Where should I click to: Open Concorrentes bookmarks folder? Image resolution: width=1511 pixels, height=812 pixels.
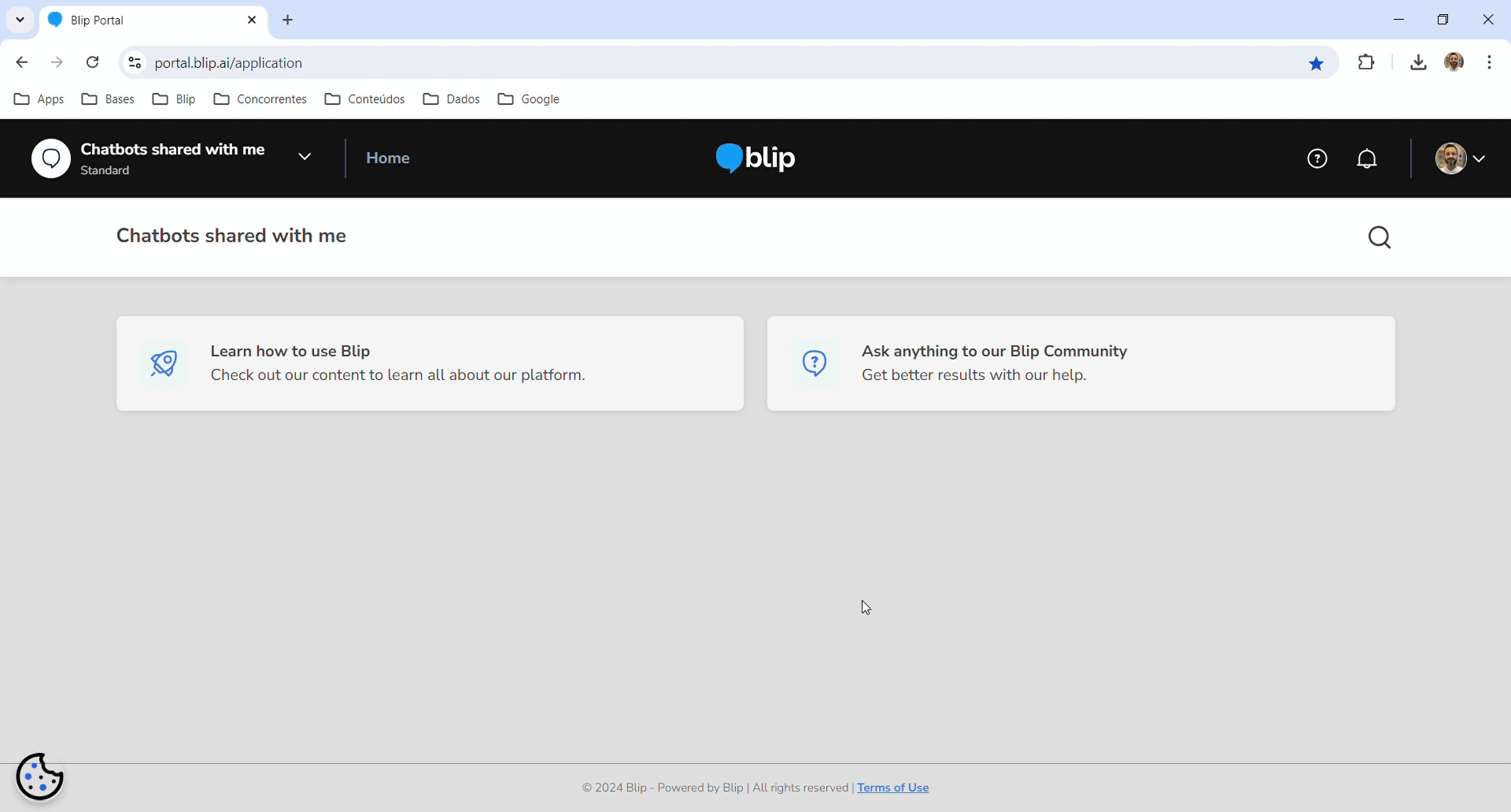click(x=260, y=99)
